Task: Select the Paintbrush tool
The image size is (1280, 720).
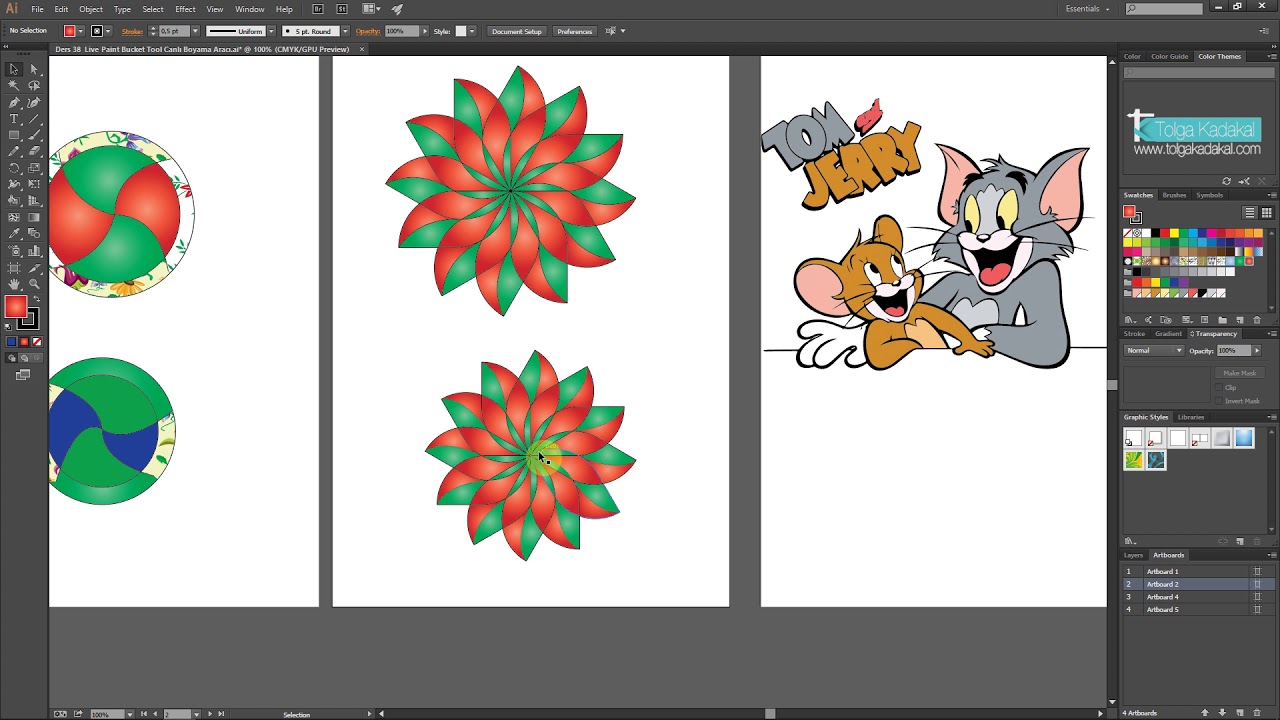Action: (x=33, y=135)
